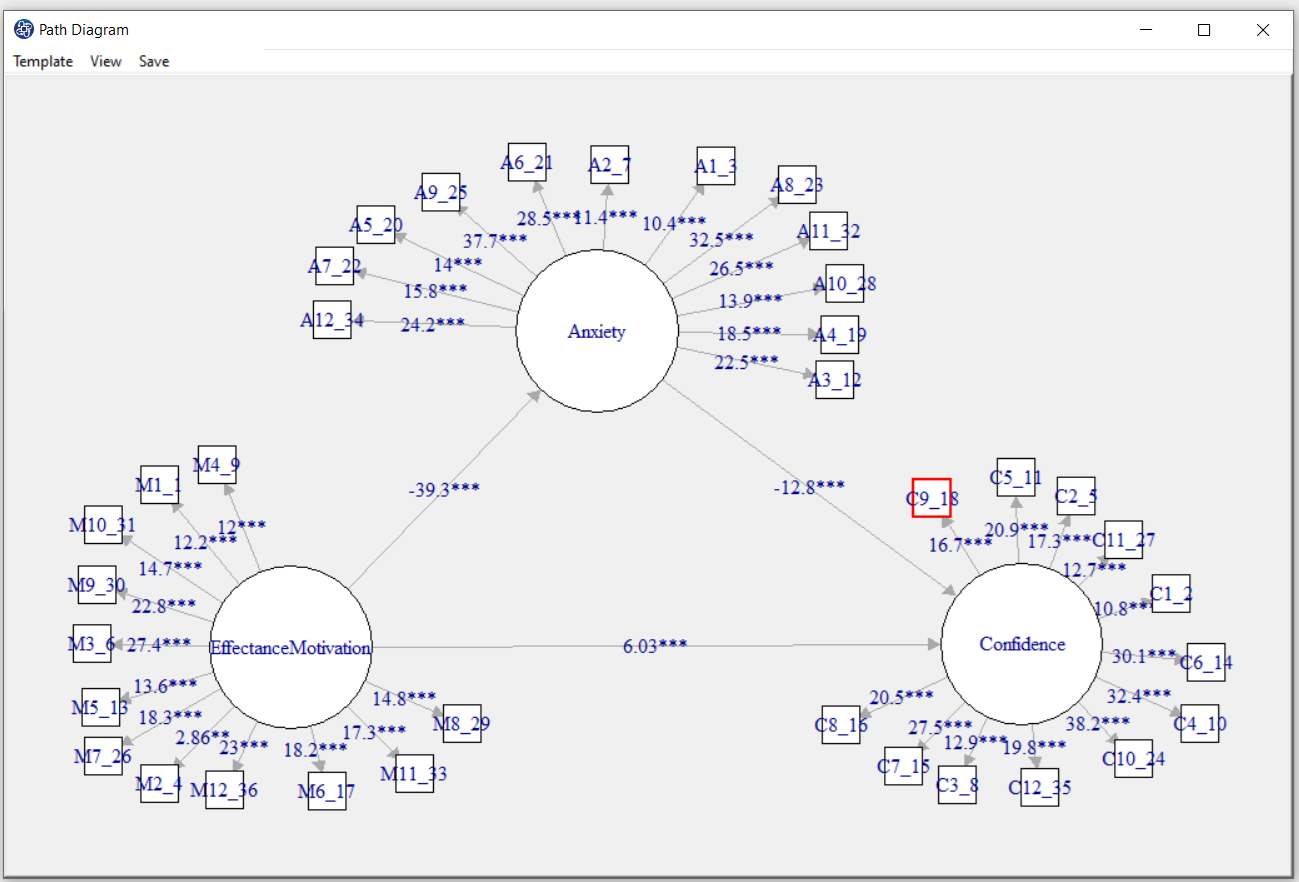
Task: Click the 24.2*** loading label
Action: [432, 323]
